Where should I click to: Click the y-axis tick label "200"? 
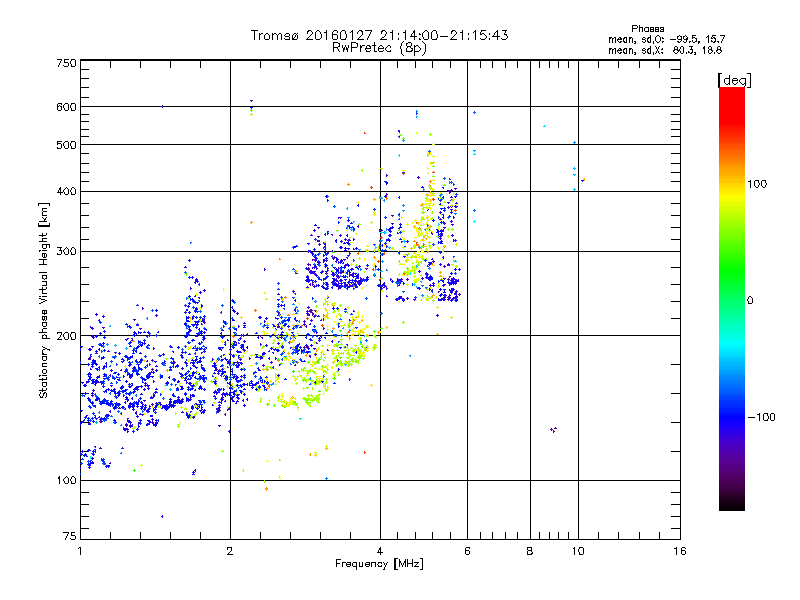[66, 336]
